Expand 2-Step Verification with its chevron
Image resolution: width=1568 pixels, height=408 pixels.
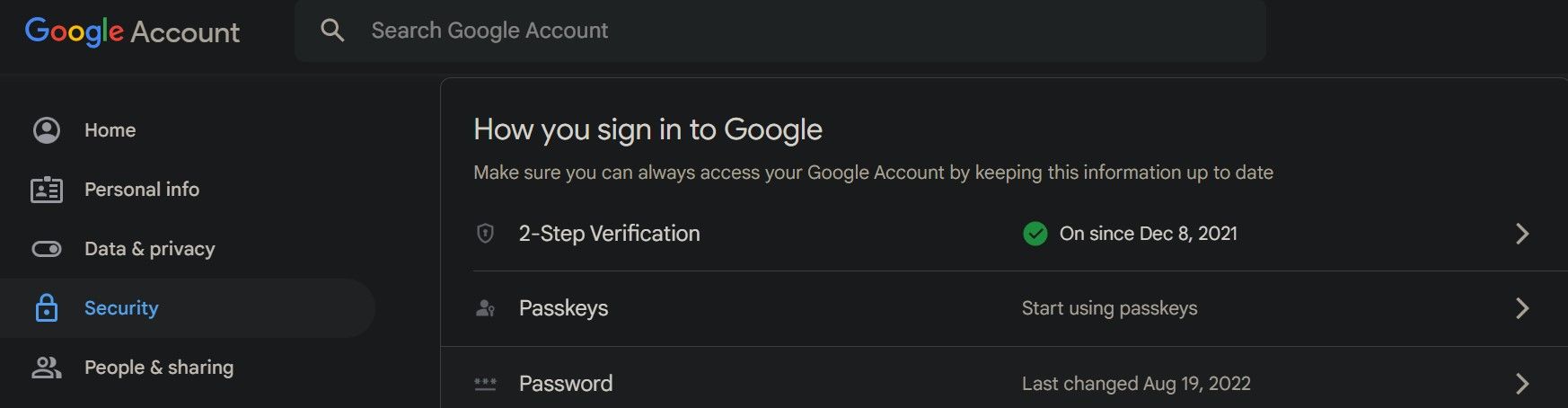tap(1521, 234)
